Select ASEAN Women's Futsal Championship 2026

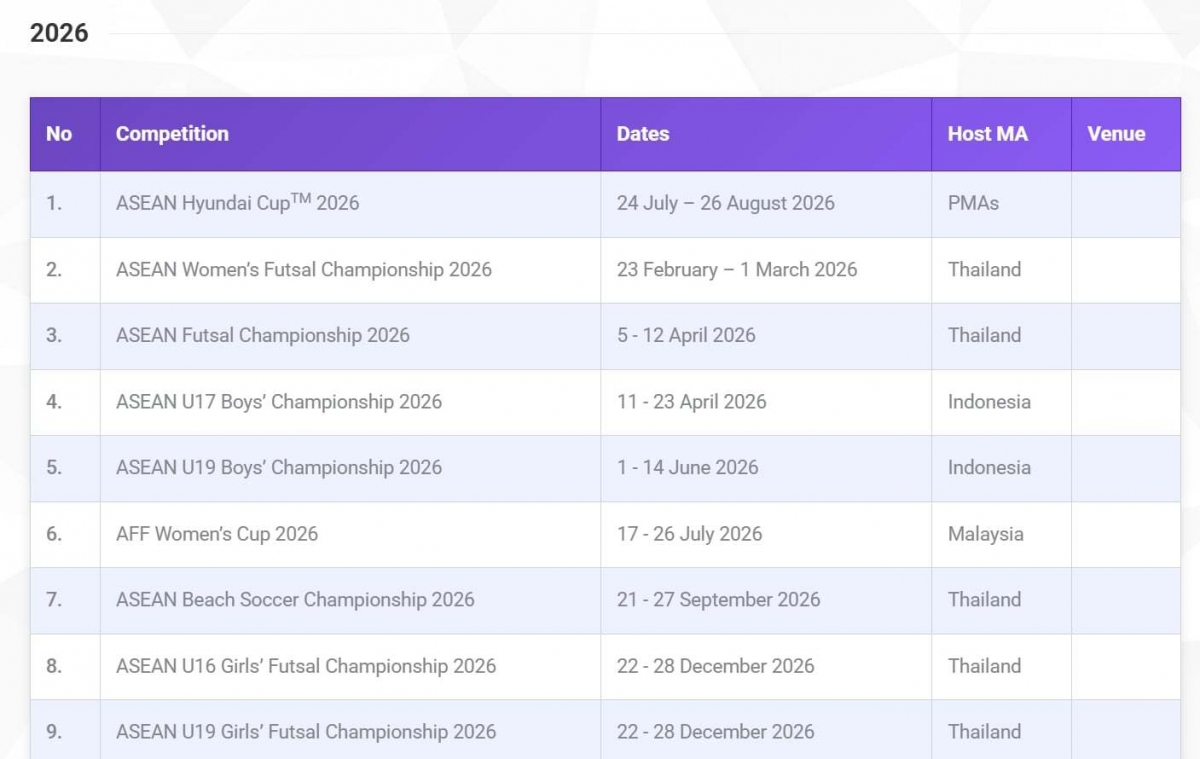click(303, 269)
